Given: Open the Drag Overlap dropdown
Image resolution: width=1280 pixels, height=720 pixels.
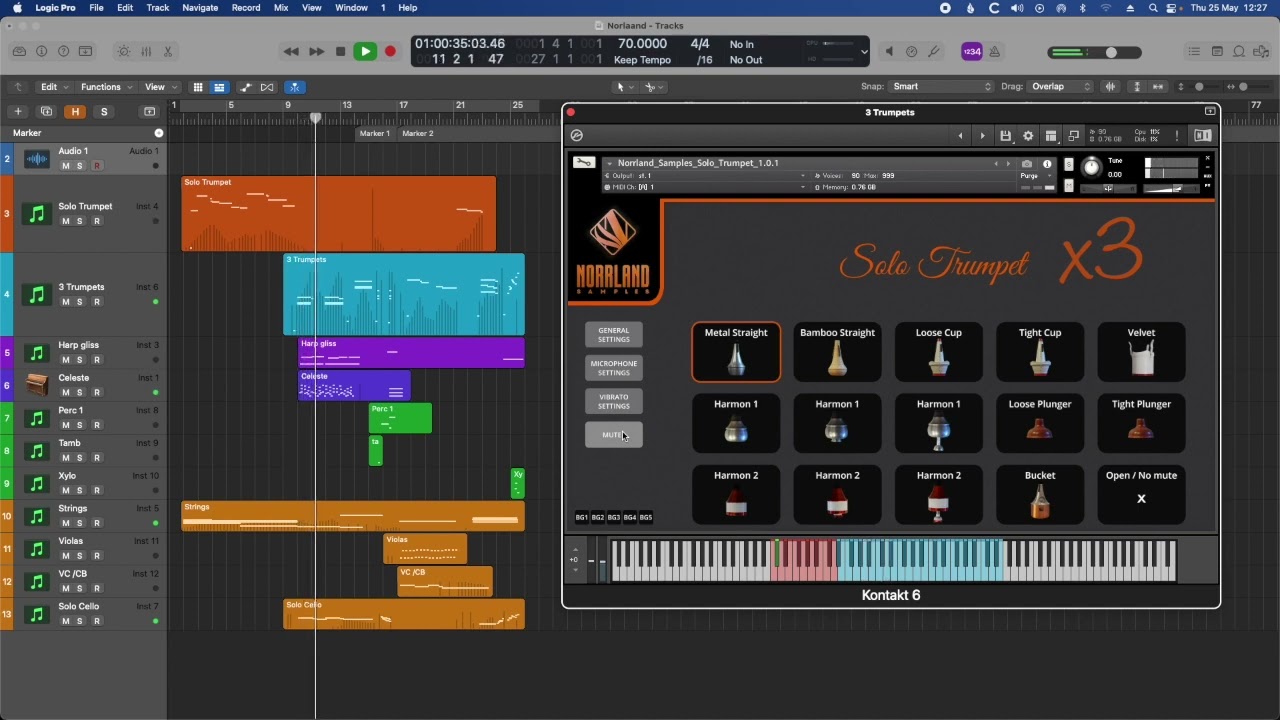Looking at the screenshot, I should (1062, 87).
